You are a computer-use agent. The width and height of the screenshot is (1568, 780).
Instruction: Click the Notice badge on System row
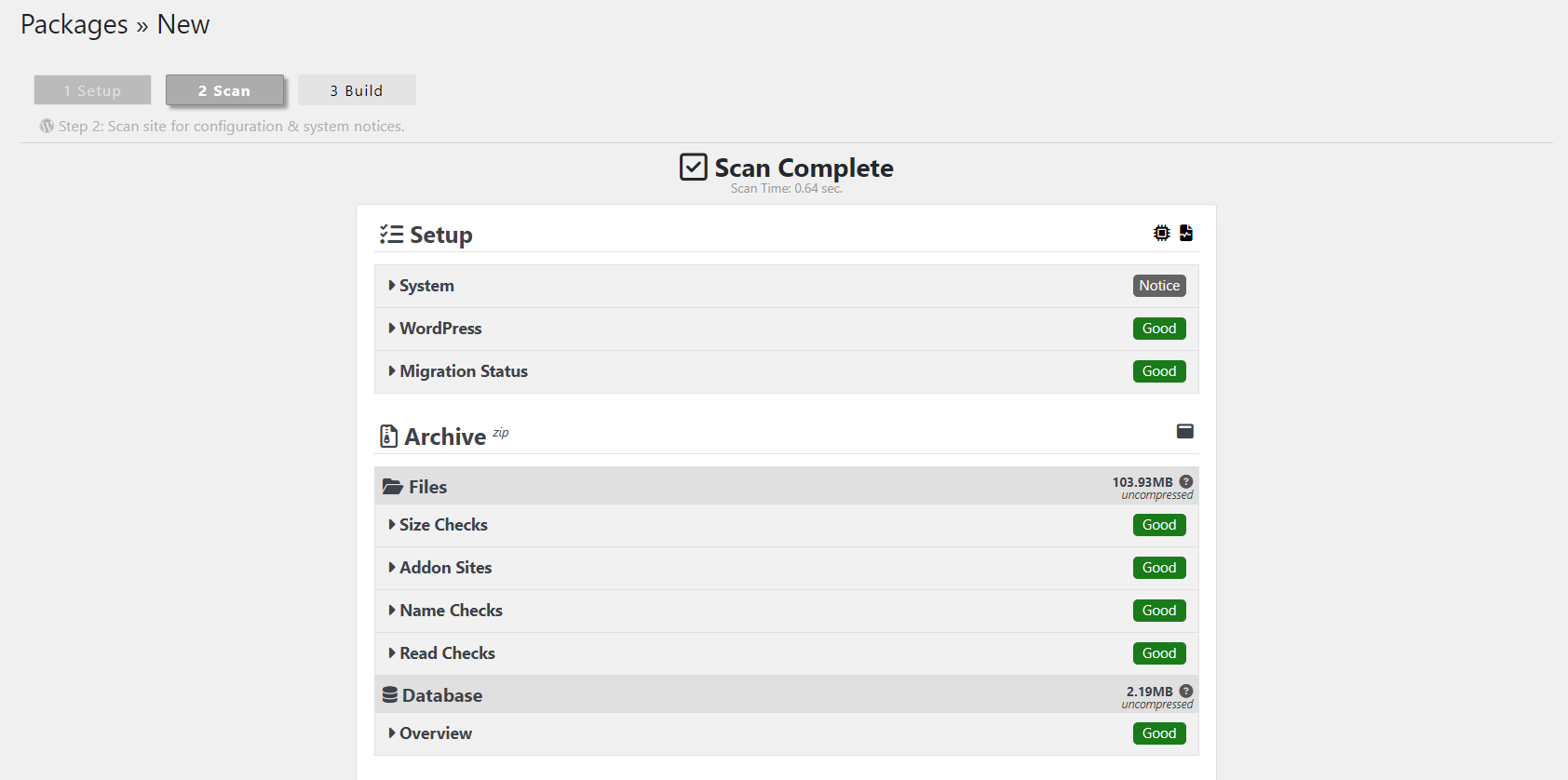click(1159, 286)
